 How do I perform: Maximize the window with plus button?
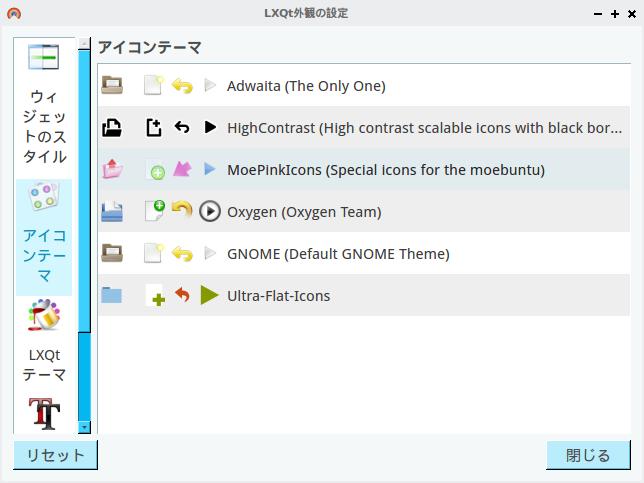point(615,14)
